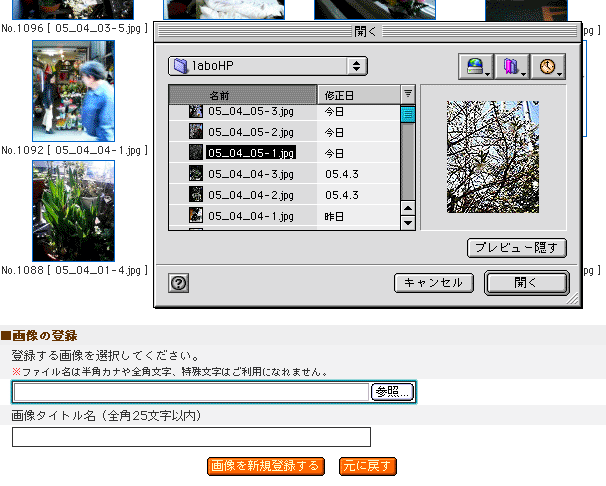Toggle sort order in file list header
606x486 pixels.
407,94
